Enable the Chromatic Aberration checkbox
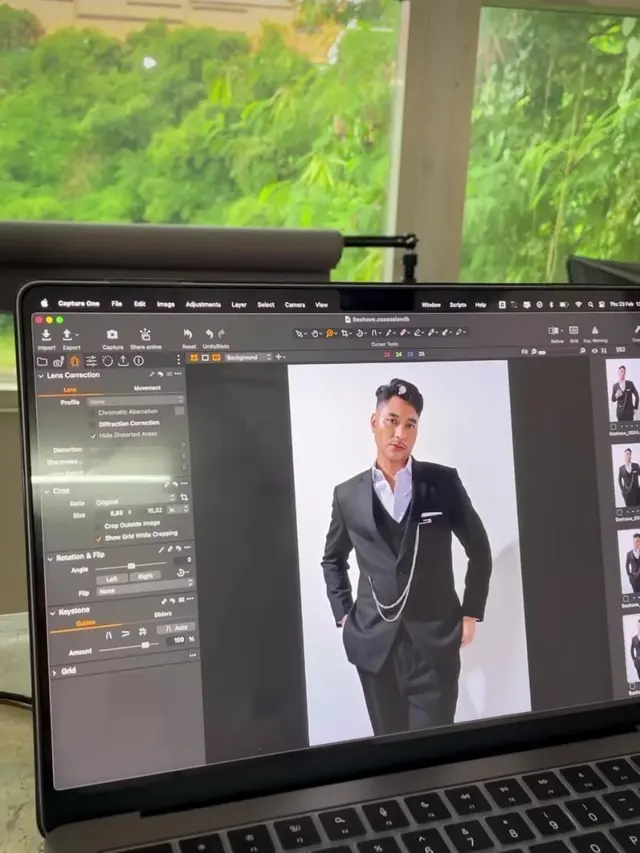 (93, 412)
